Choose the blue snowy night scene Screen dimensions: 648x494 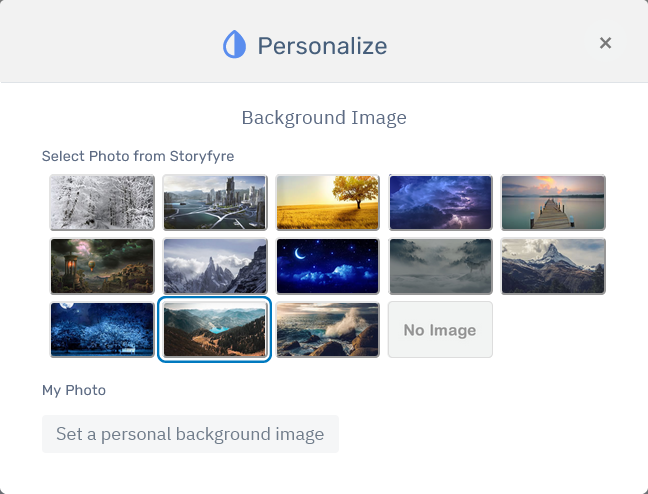pyautogui.click(x=102, y=330)
